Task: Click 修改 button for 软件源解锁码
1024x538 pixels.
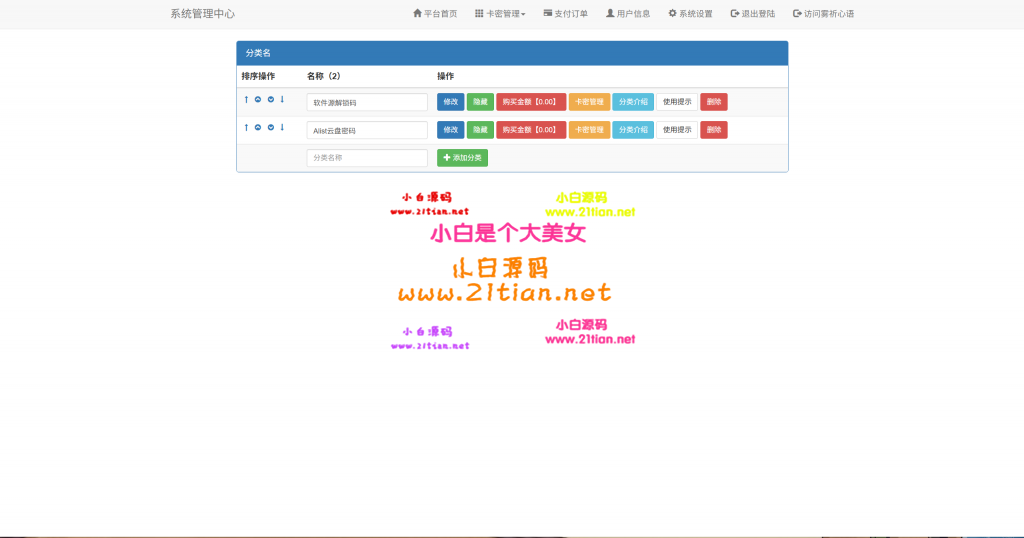Action: pyautogui.click(x=450, y=102)
